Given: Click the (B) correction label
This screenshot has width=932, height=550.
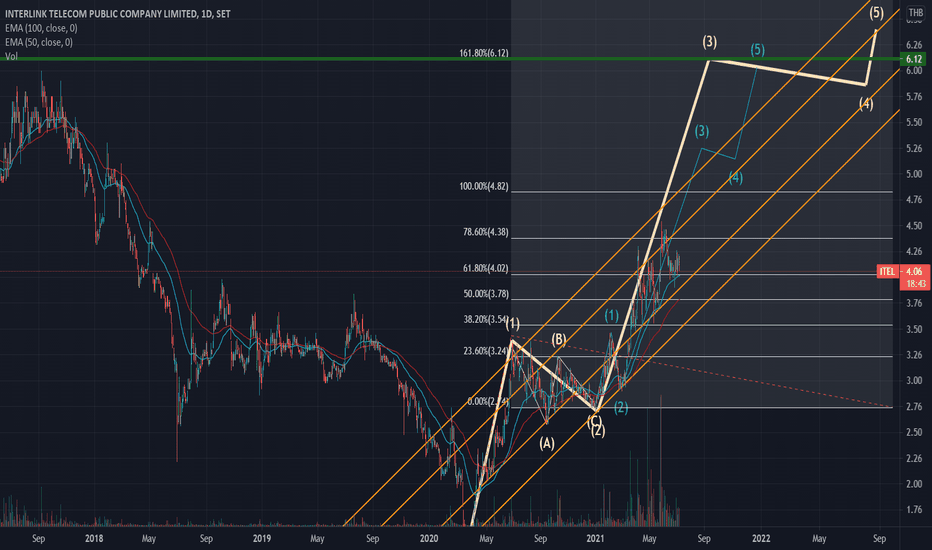Looking at the screenshot, I should (559, 339).
